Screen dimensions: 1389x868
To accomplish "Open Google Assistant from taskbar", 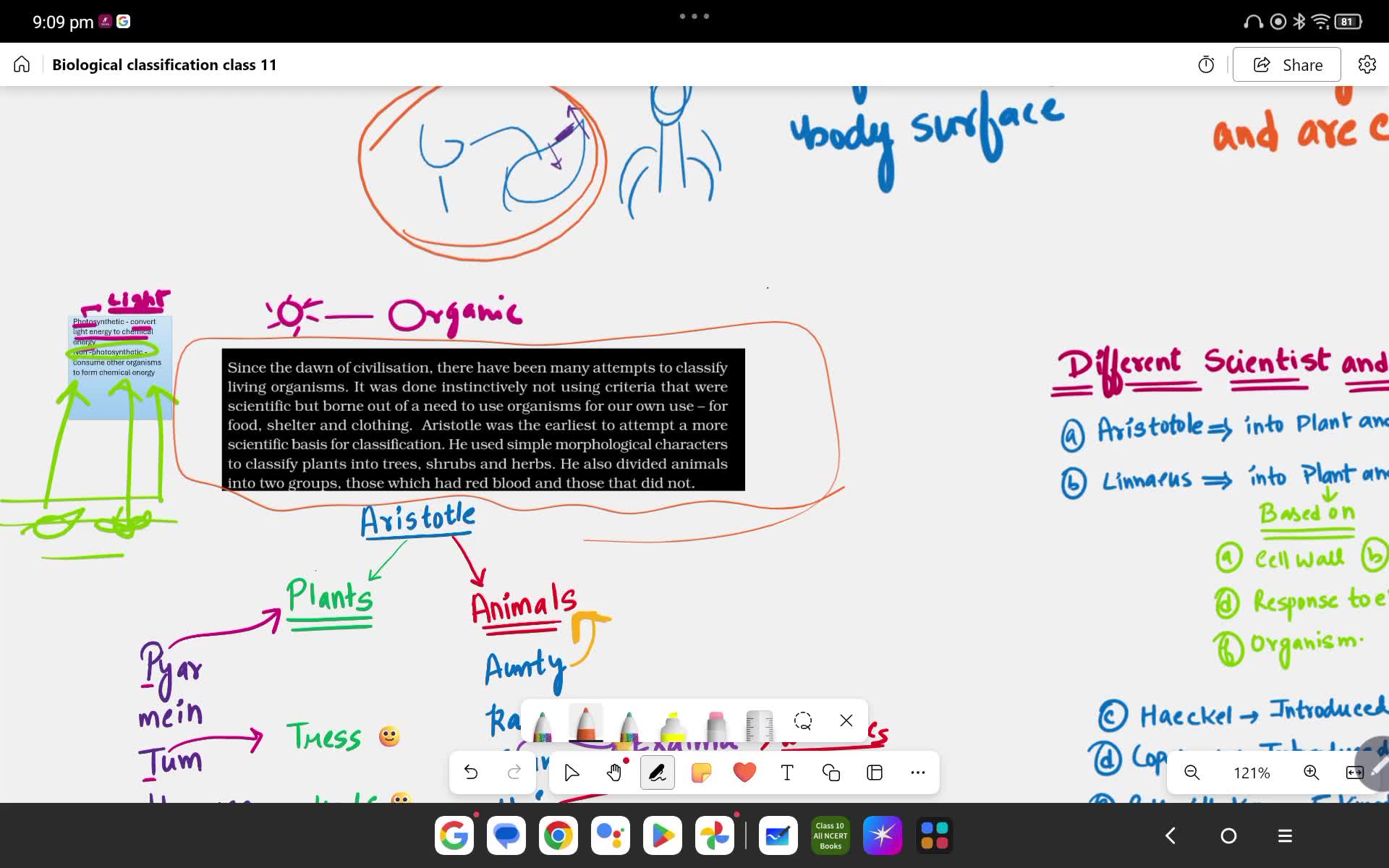I will pos(611,835).
